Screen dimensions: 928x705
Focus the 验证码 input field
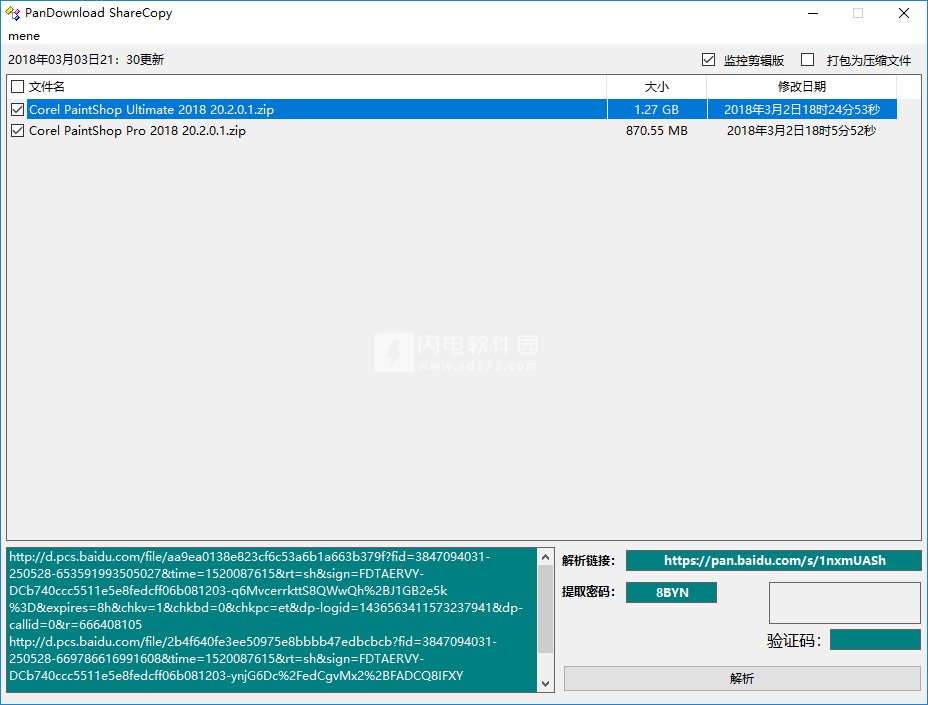(x=875, y=640)
